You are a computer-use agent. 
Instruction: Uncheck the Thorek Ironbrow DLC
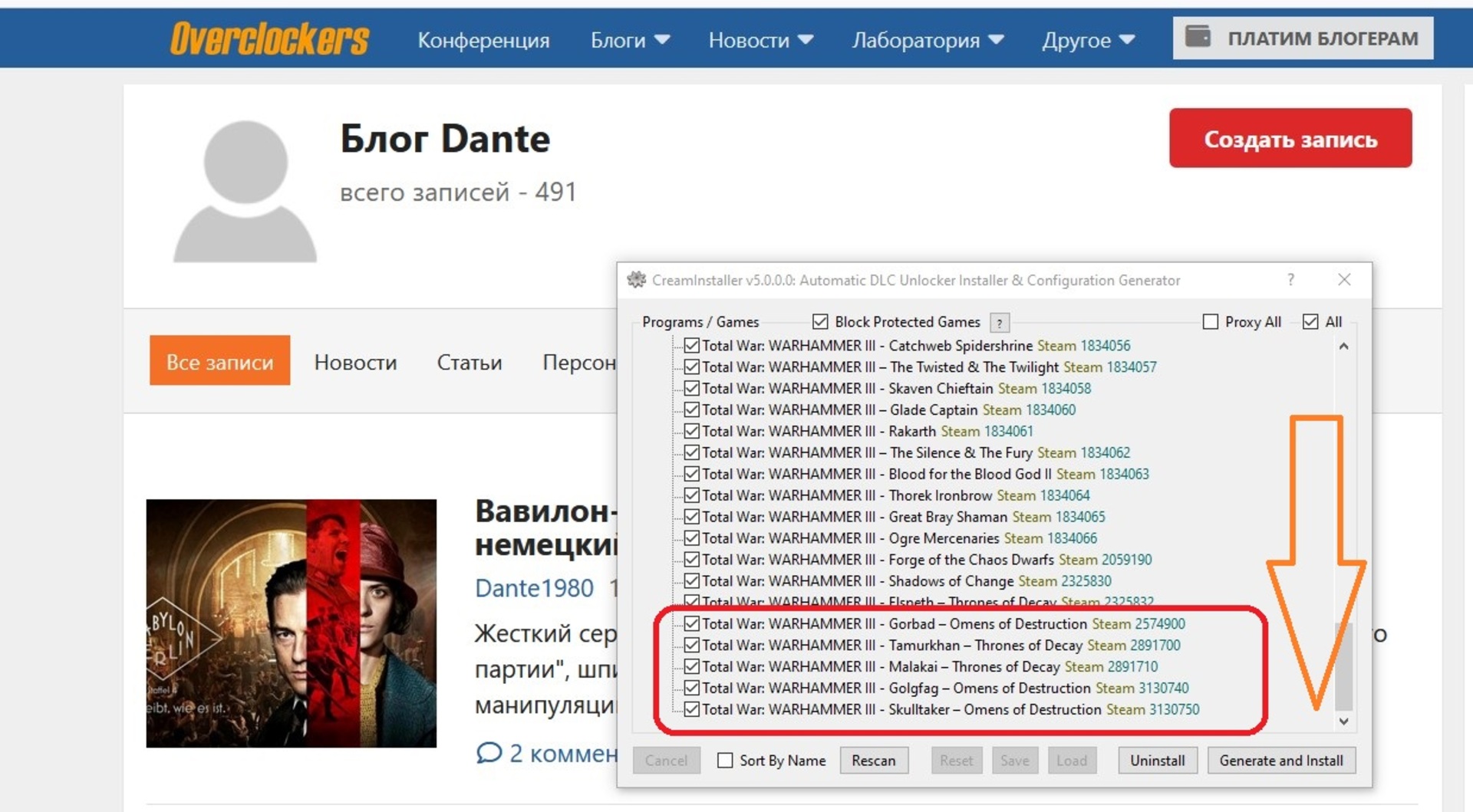(x=692, y=496)
